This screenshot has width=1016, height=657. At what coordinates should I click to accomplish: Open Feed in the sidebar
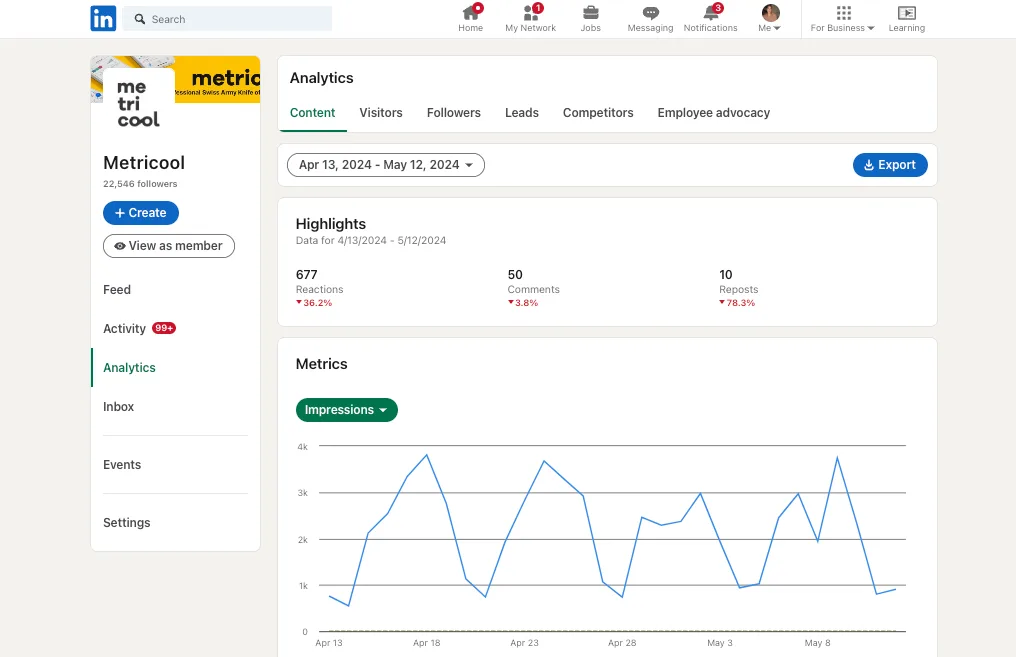click(x=117, y=290)
